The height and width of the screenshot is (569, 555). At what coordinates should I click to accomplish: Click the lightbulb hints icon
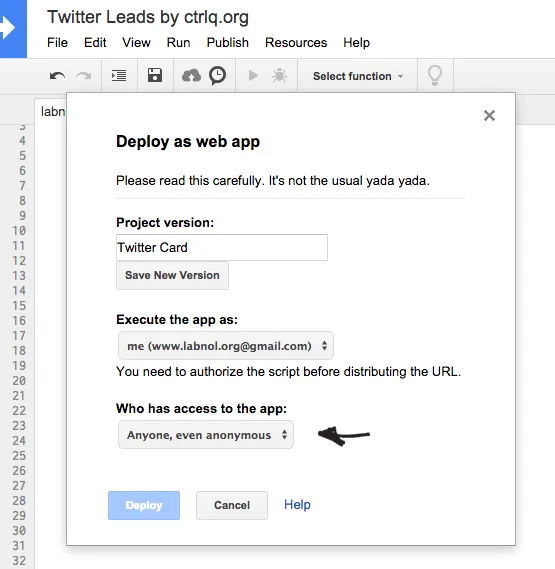point(435,75)
